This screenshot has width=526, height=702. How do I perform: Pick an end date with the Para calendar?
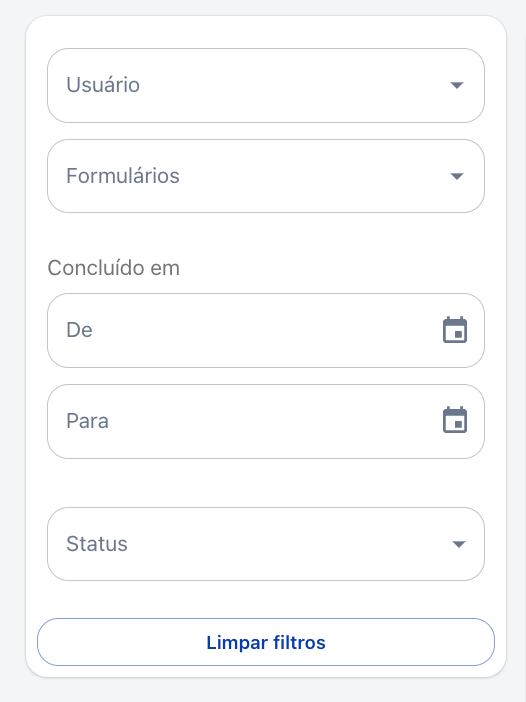[455, 420]
